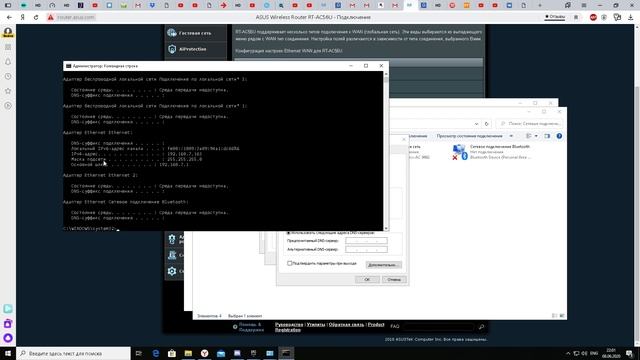Click the Yandex home 'Я' button
640x360 pixels.
pyautogui.click(x=22, y=18)
